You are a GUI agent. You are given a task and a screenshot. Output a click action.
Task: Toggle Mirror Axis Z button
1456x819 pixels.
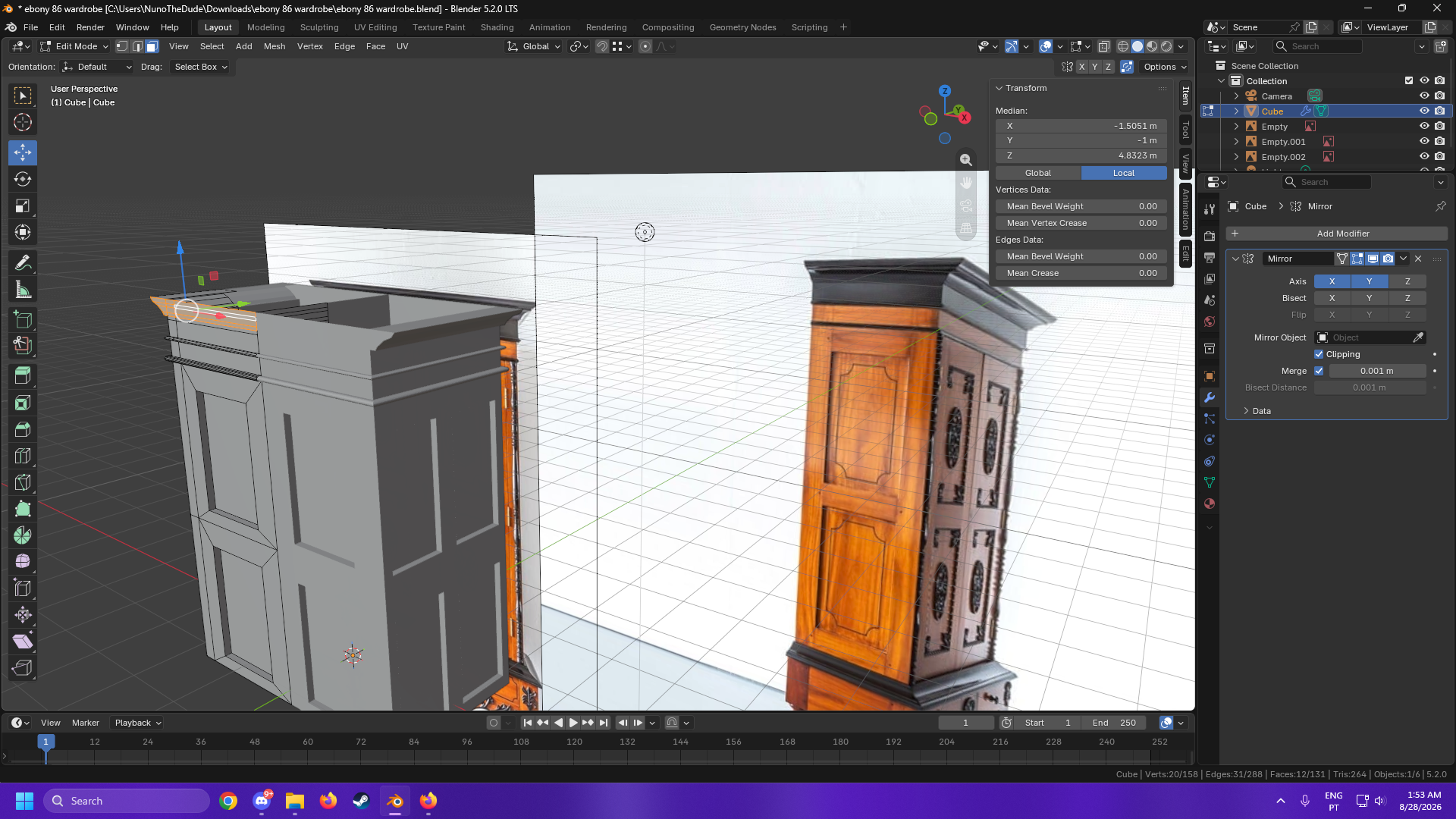point(1407,281)
